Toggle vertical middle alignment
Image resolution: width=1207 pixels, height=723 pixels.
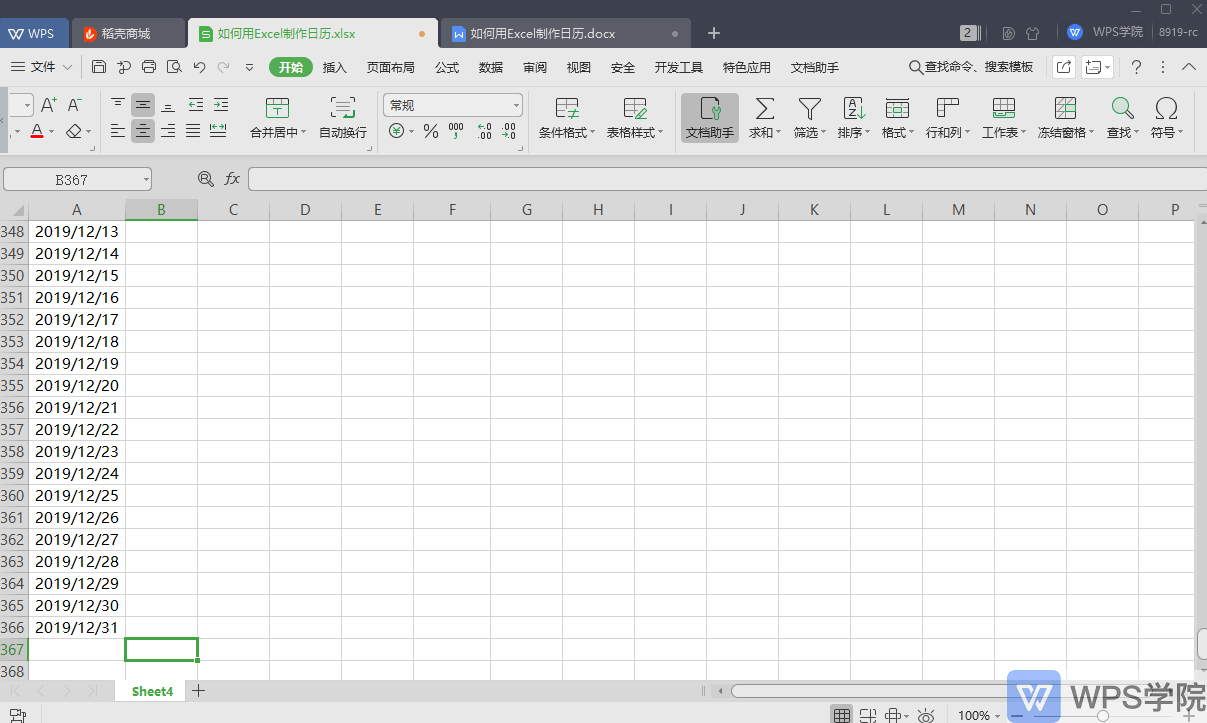143,104
